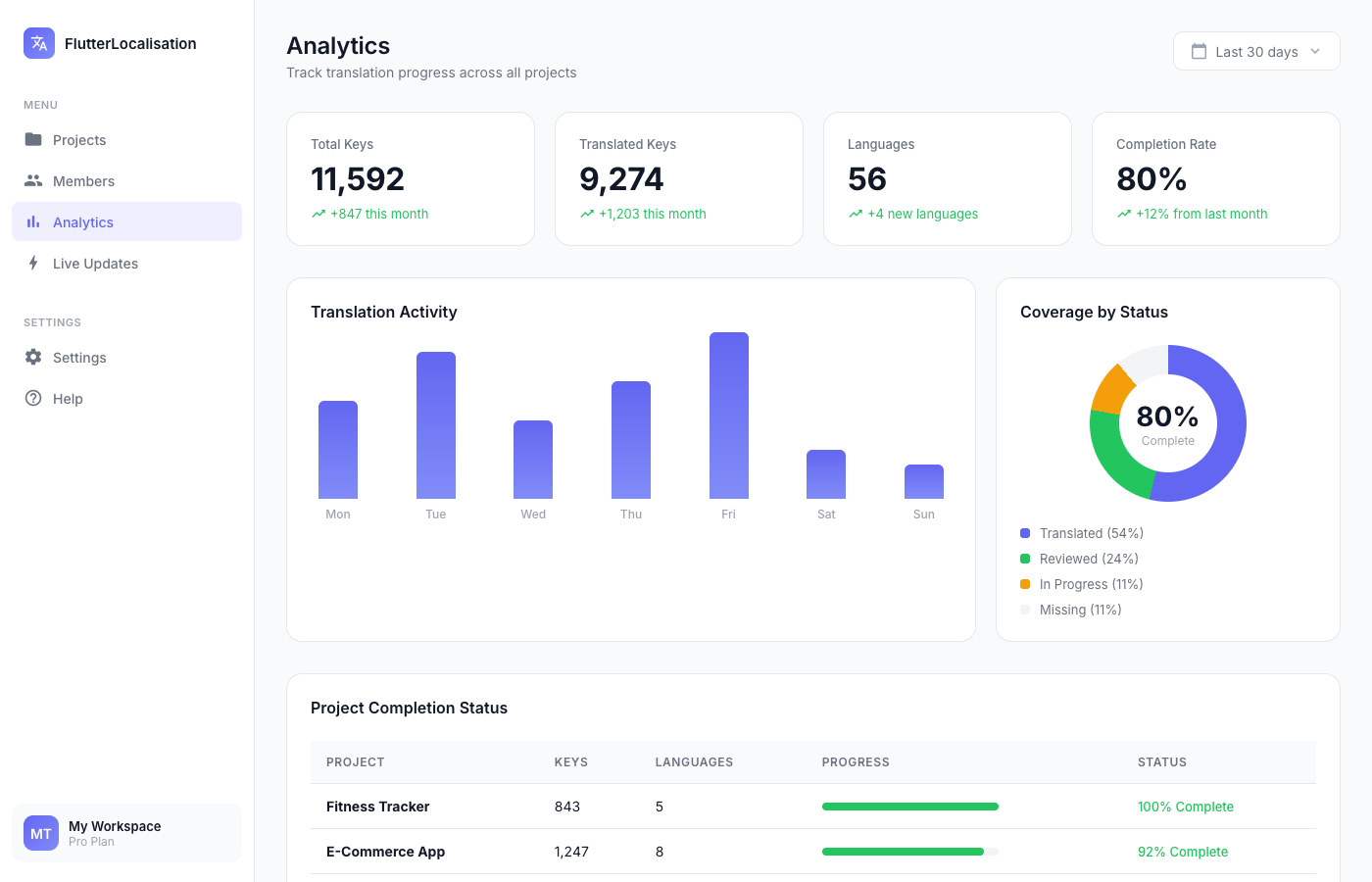The image size is (1372, 882).
Task: Open the E-Commerce App project
Action: [x=386, y=852]
